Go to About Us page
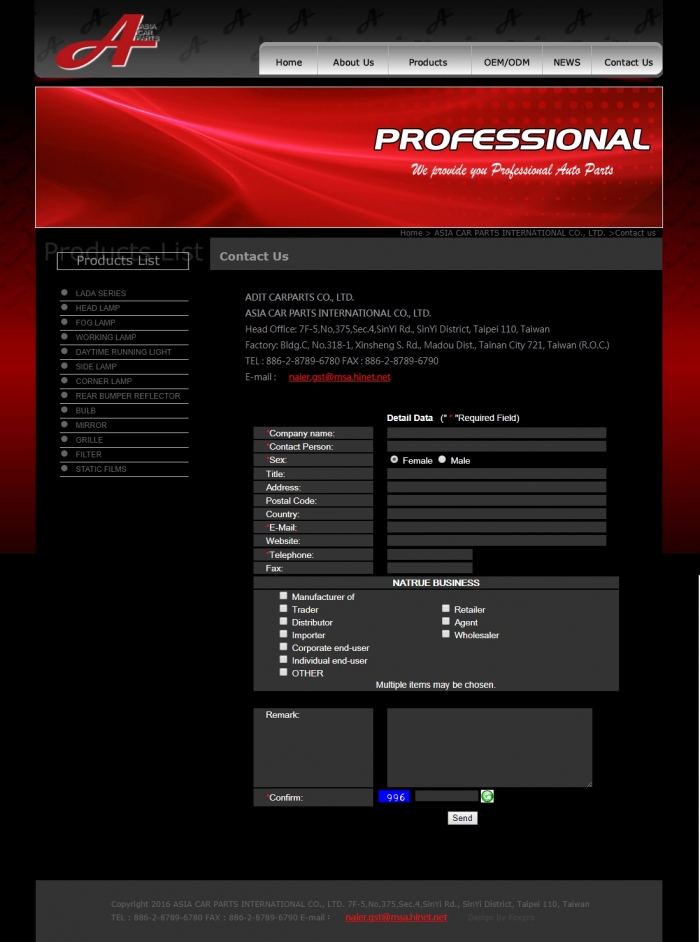The image size is (700, 942). coord(353,62)
